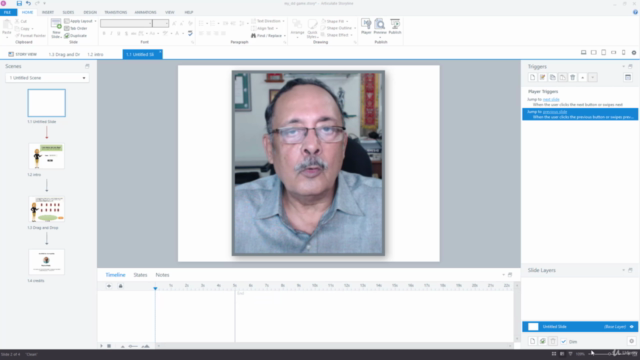Open the Text Direction dropdown

point(268,21)
